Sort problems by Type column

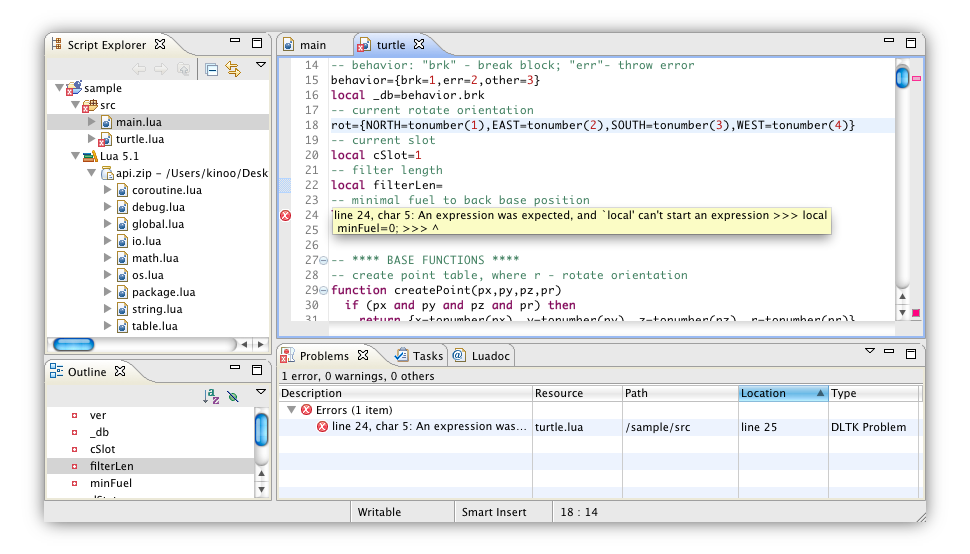click(874, 393)
